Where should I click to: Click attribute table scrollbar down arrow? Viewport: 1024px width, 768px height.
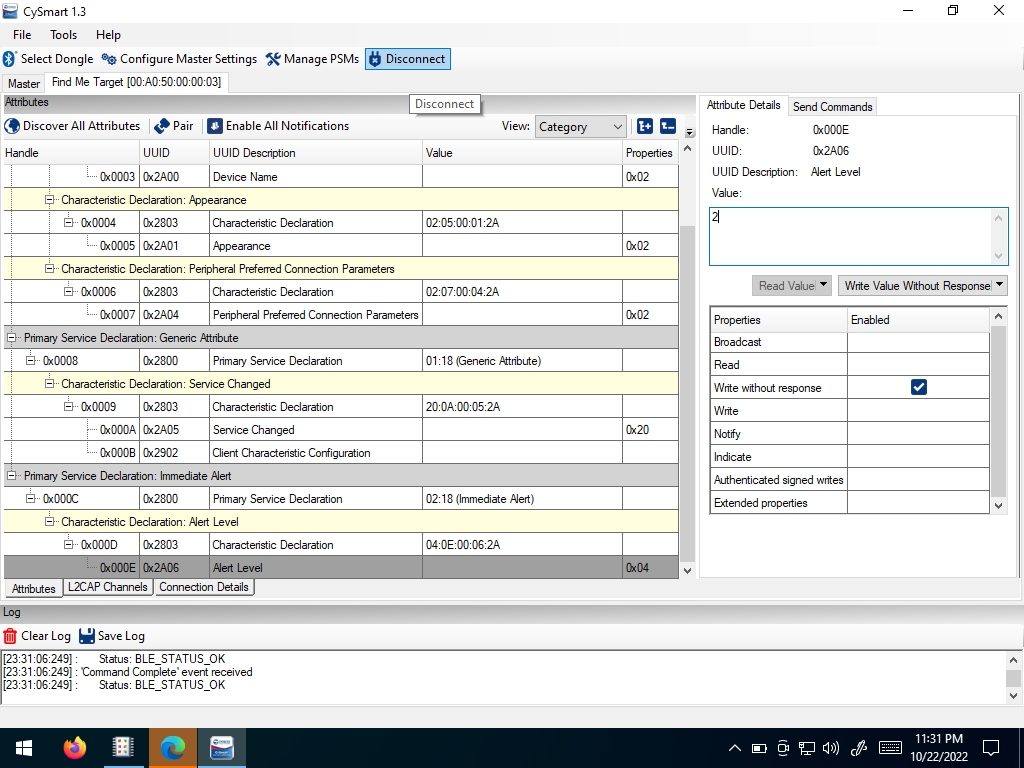687,570
